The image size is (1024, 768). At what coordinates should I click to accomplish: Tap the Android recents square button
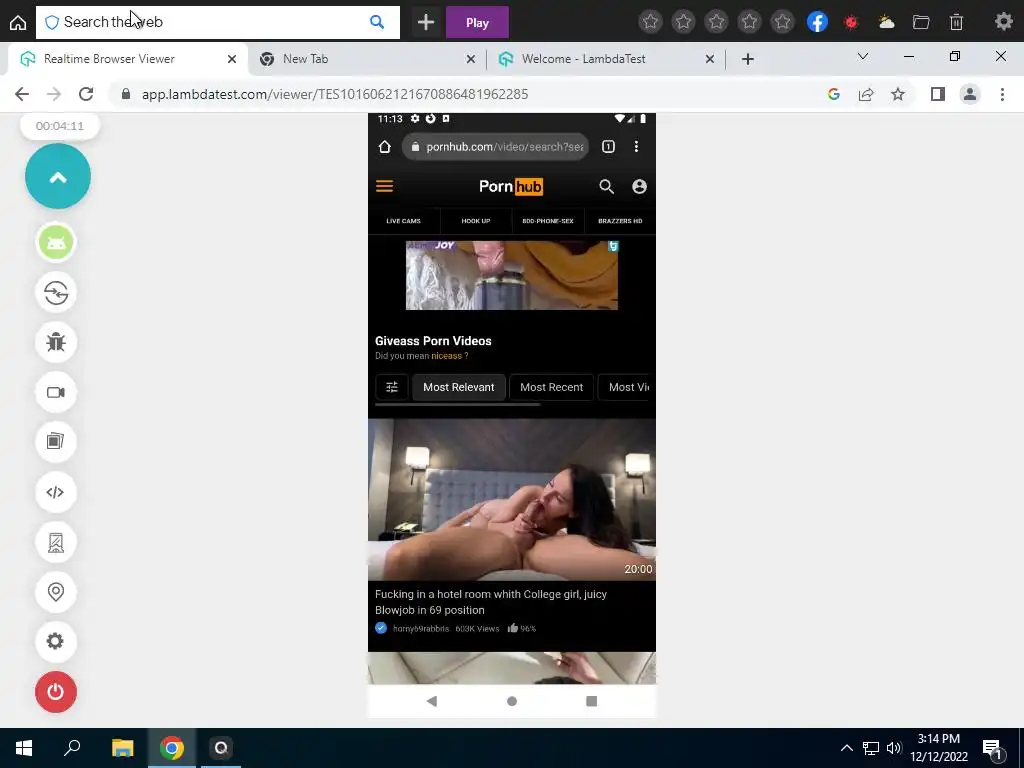592,701
